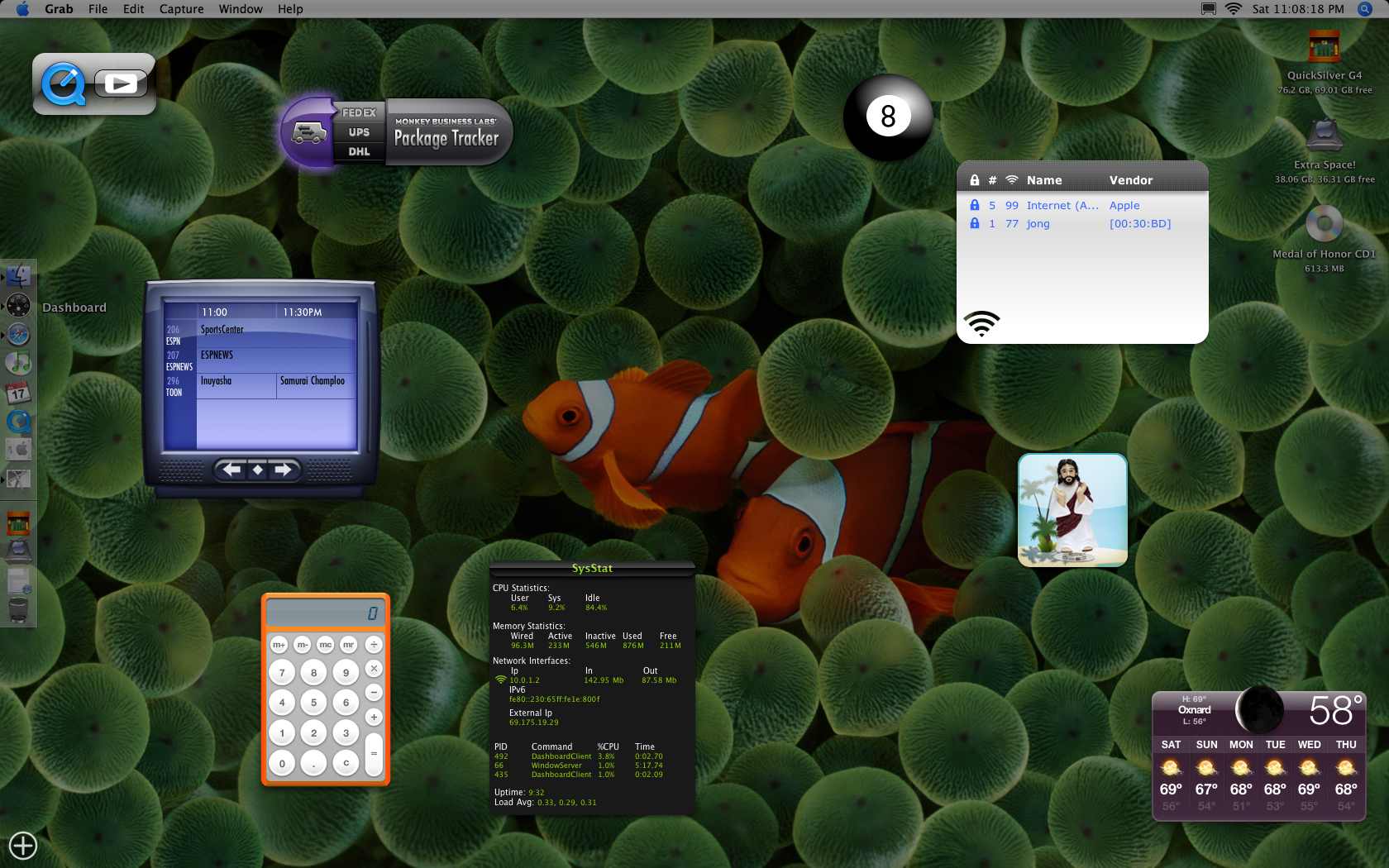Click the calculator mc key
Image resolution: width=1389 pixels, height=868 pixels.
[325, 645]
